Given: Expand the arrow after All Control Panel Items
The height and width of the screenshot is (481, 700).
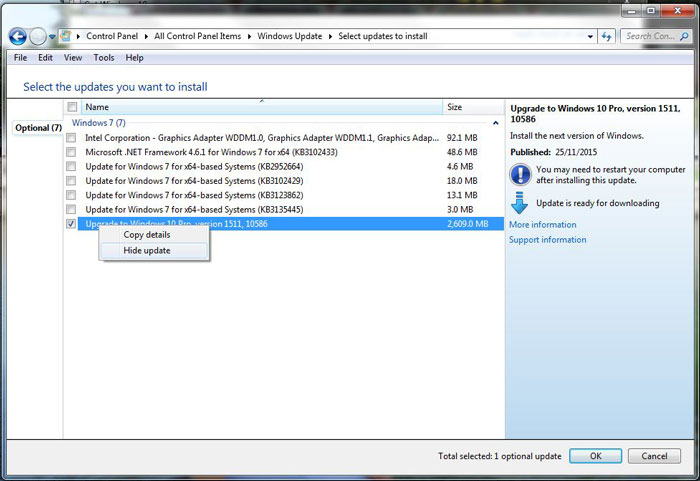Looking at the screenshot, I should pos(249,37).
